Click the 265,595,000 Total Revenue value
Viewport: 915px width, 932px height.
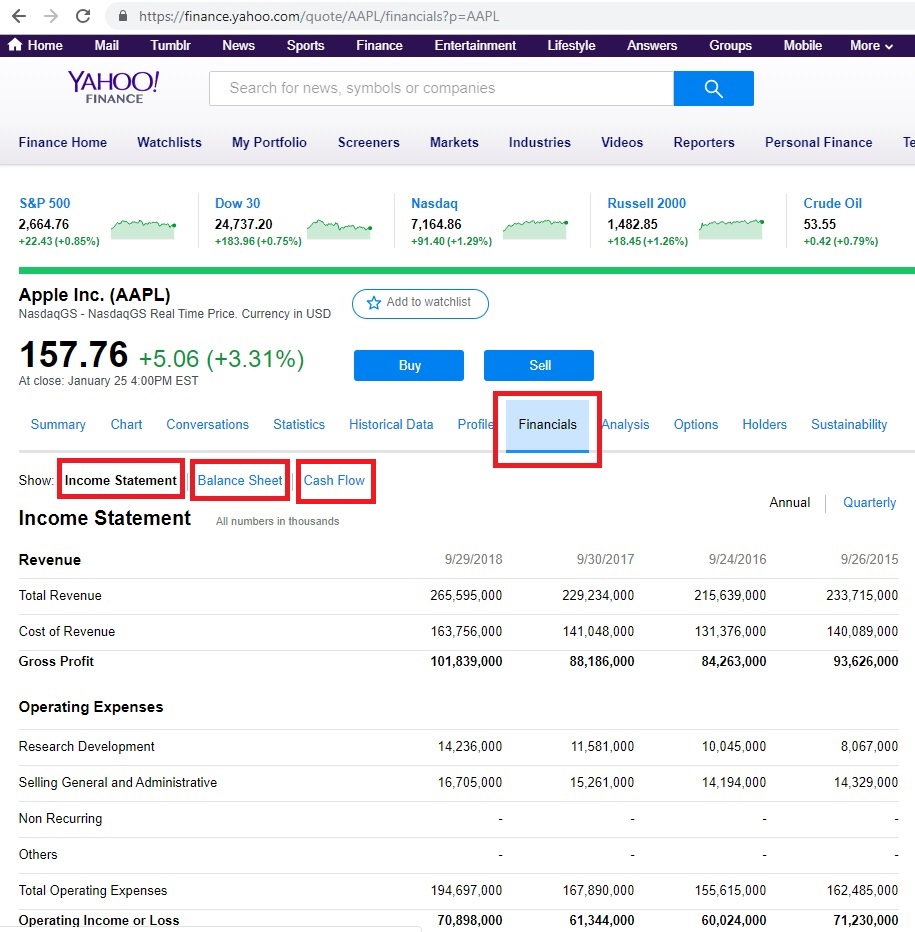(x=466, y=595)
